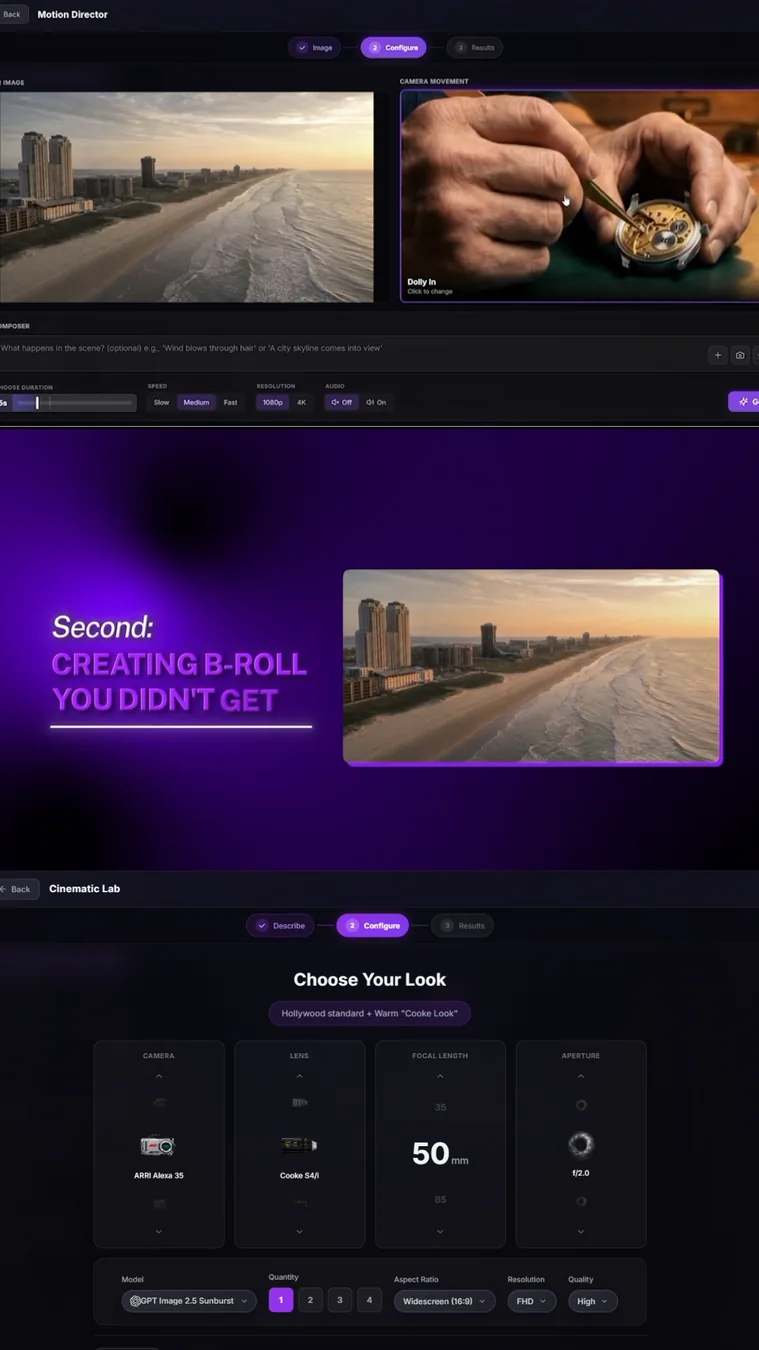Image resolution: width=759 pixels, height=1350 pixels.
Task: Pick the dimmed camera above ARRI Alexa 35
Action: click(x=159, y=1102)
